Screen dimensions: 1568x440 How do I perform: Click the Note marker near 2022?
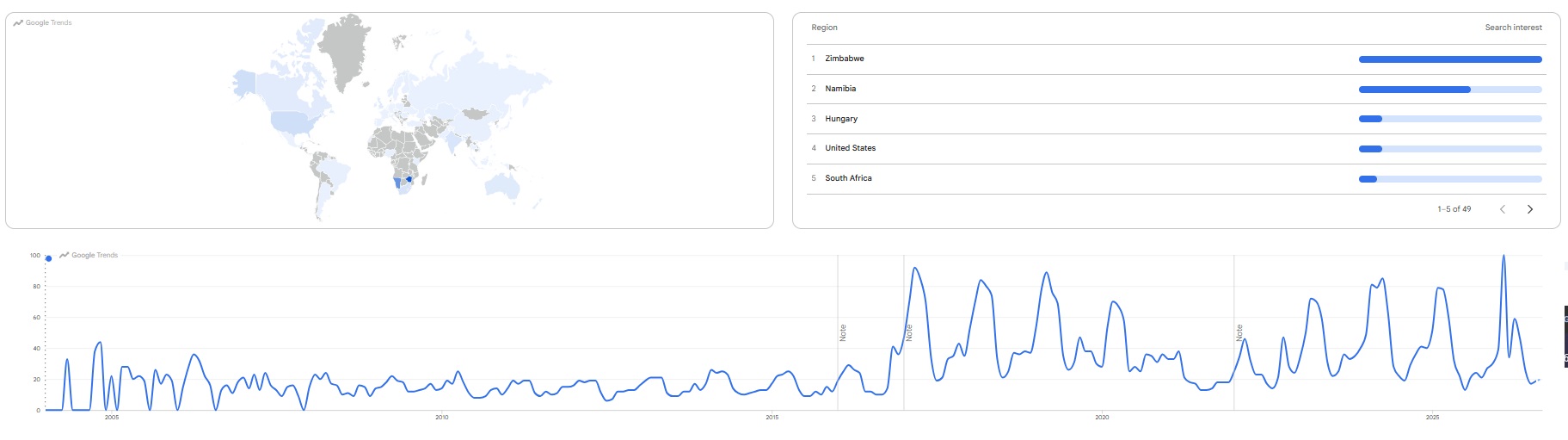[1239, 332]
